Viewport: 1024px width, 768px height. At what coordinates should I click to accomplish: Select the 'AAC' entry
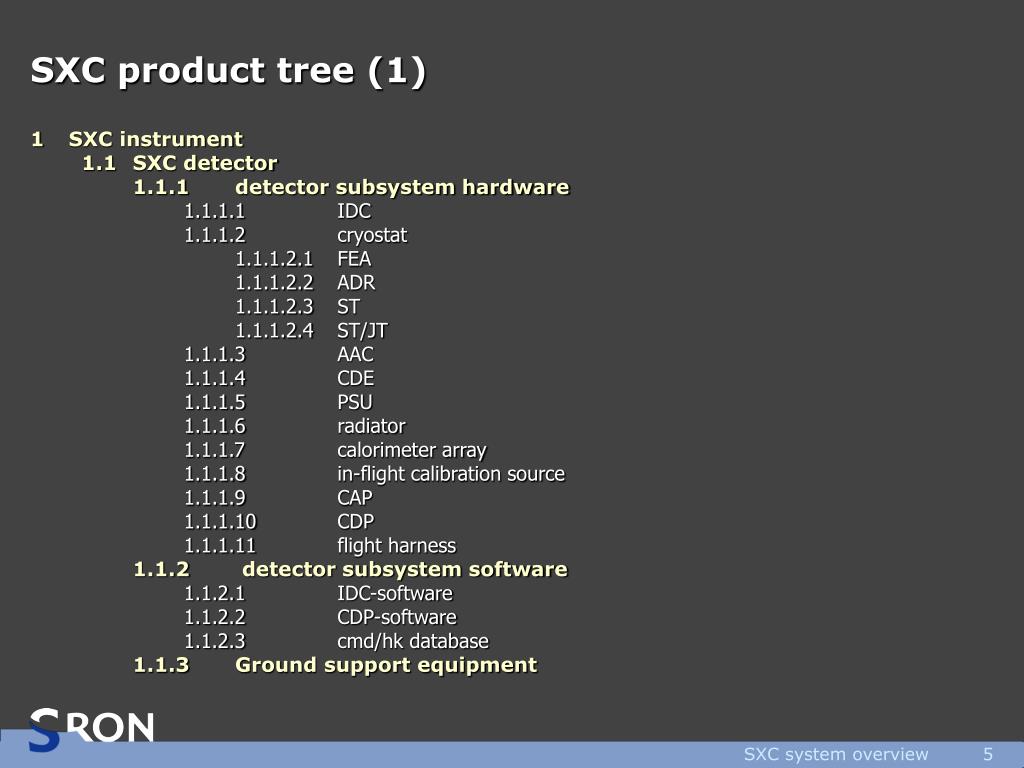click(x=355, y=355)
